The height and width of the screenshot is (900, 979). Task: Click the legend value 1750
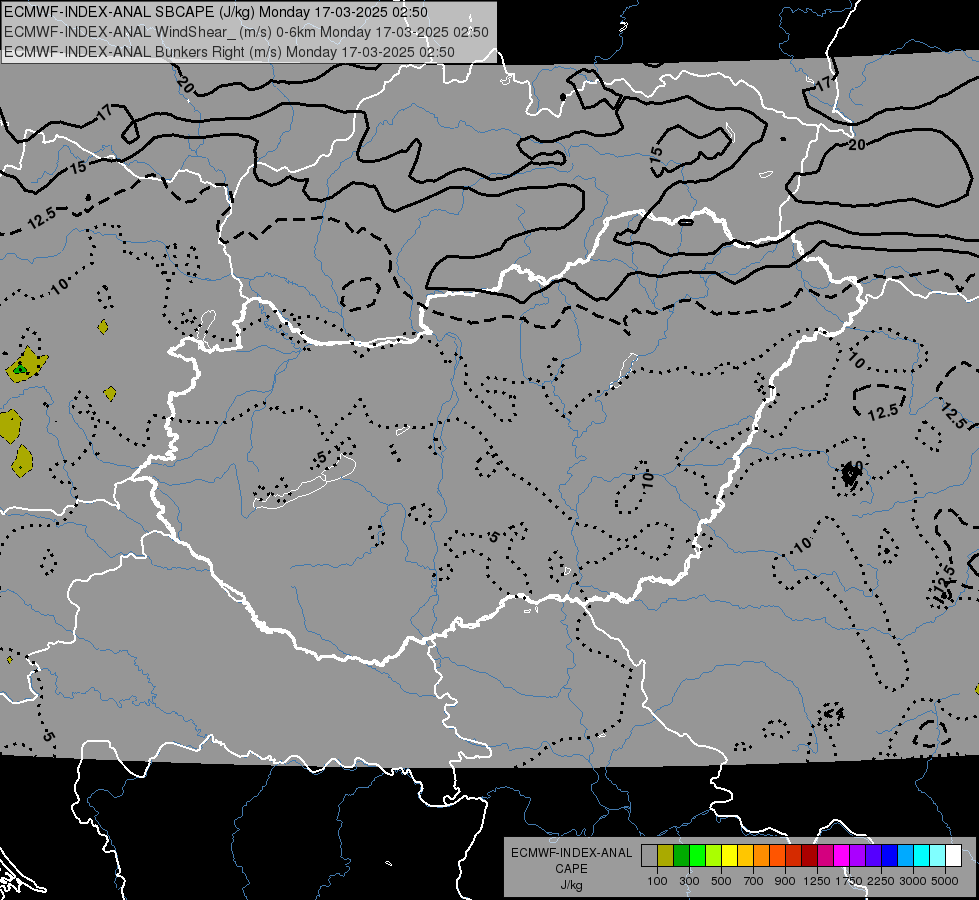(849, 881)
